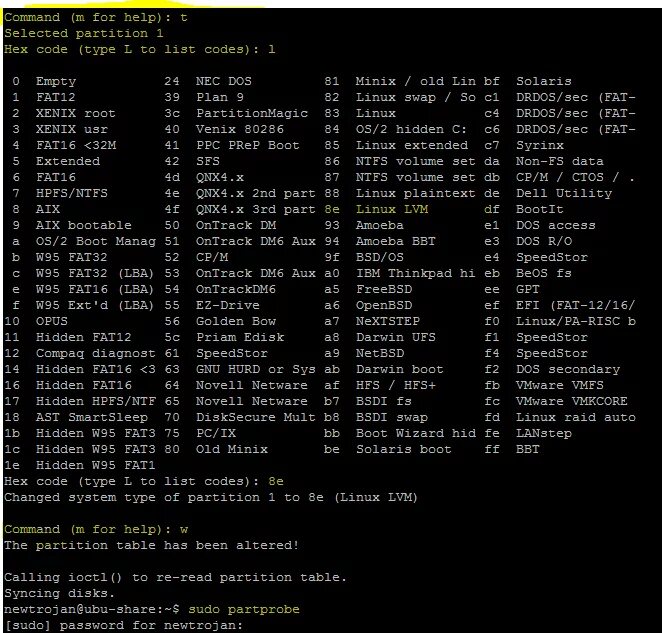662x633 pixels.
Task: Click 'Linux swap / So' entry
Action: click(415, 98)
